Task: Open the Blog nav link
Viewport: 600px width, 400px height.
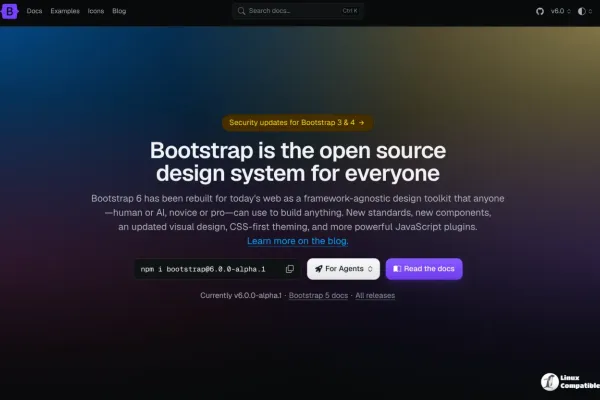Action: [119, 11]
